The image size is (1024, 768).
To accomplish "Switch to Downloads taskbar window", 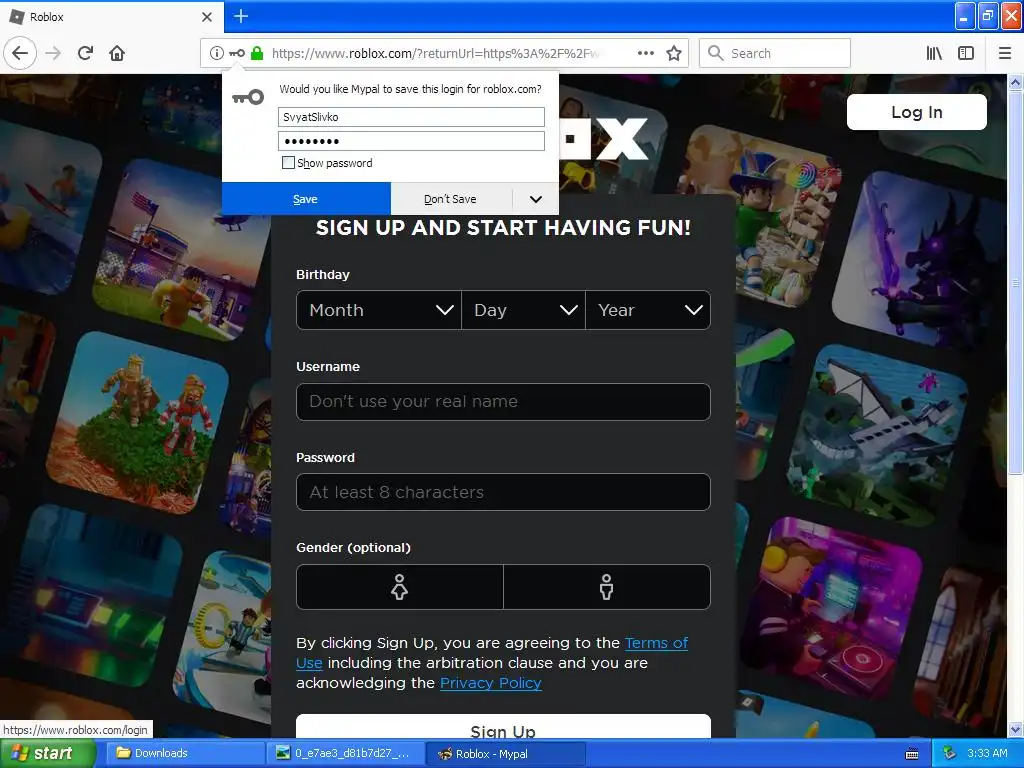I will pyautogui.click(x=183, y=753).
